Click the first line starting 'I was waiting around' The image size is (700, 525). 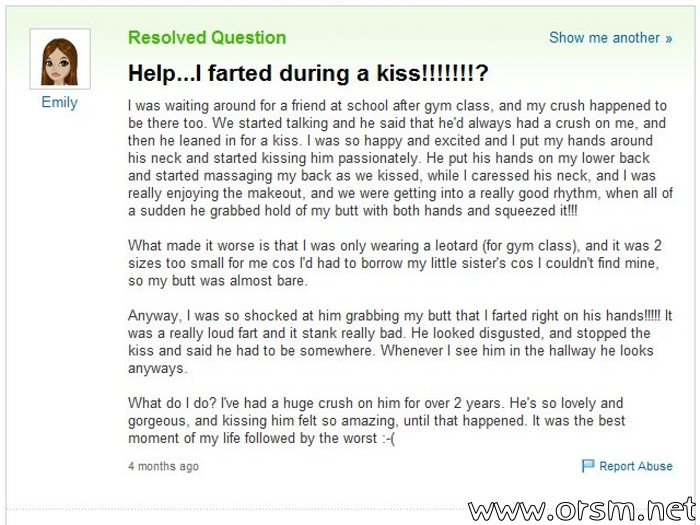397,106
